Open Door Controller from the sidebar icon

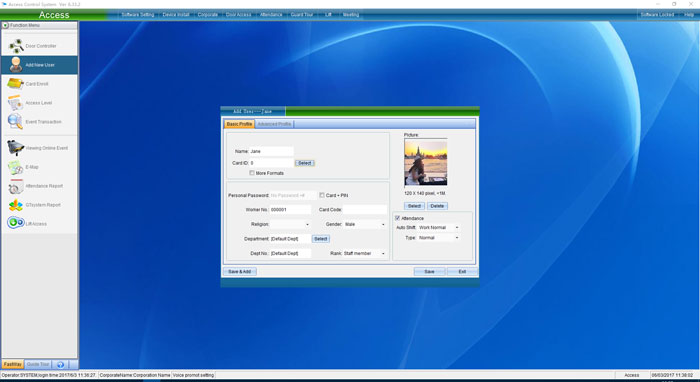pos(17,46)
